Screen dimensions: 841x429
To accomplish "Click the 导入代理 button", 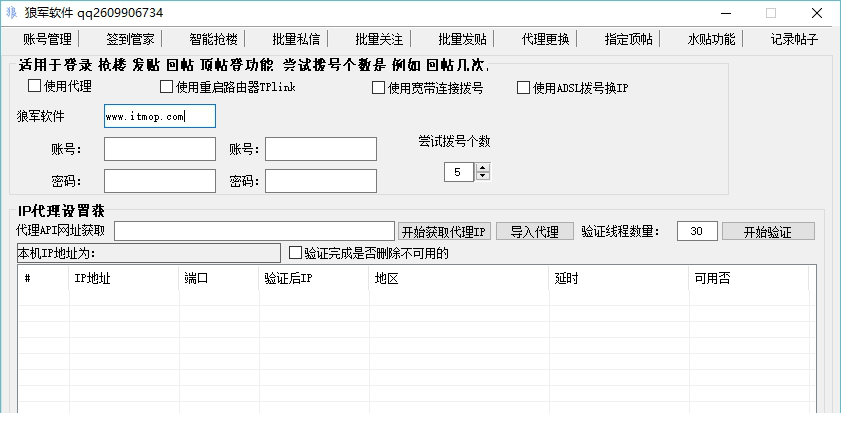I will [535, 232].
